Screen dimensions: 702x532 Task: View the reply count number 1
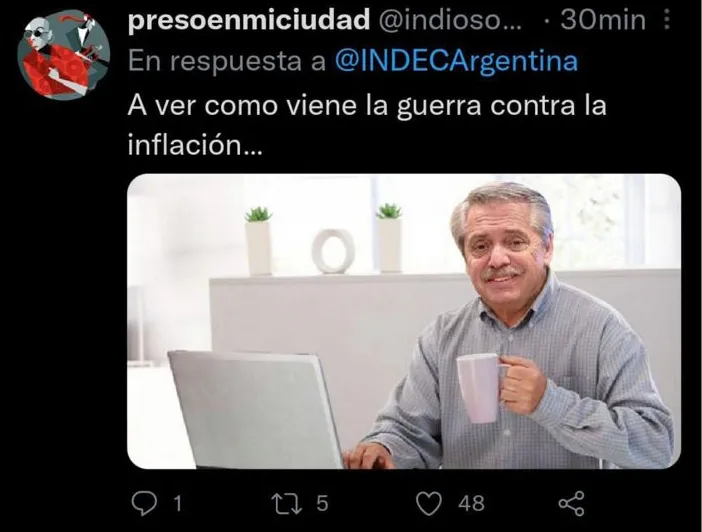coord(177,504)
